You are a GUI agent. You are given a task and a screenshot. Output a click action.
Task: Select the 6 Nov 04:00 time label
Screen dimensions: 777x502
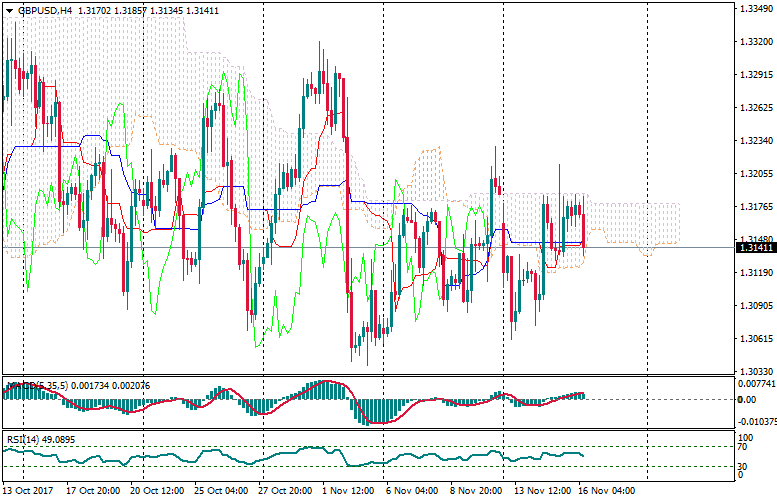(413, 491)
